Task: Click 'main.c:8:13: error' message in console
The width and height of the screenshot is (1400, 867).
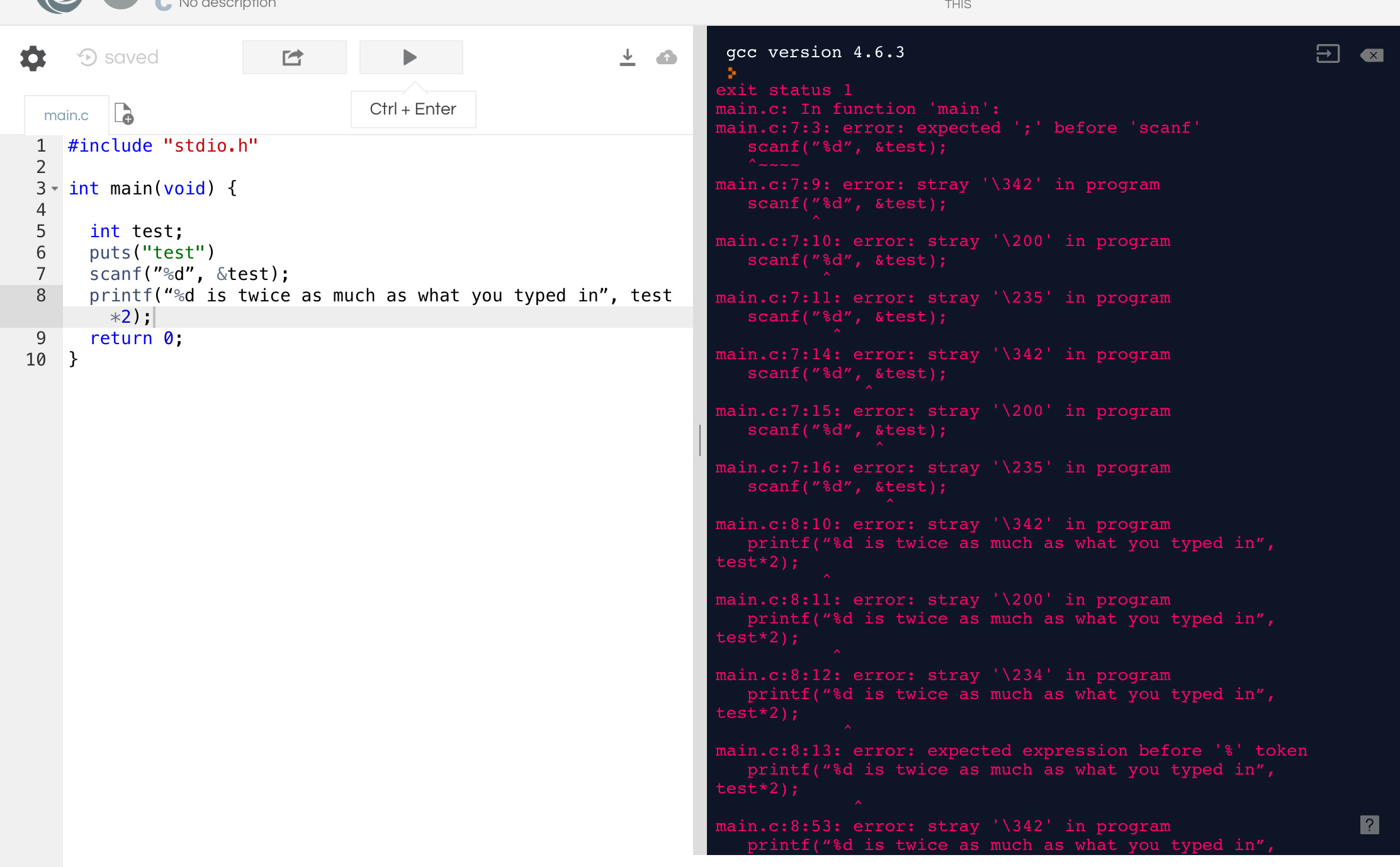Action: [x=1011, y=751]
